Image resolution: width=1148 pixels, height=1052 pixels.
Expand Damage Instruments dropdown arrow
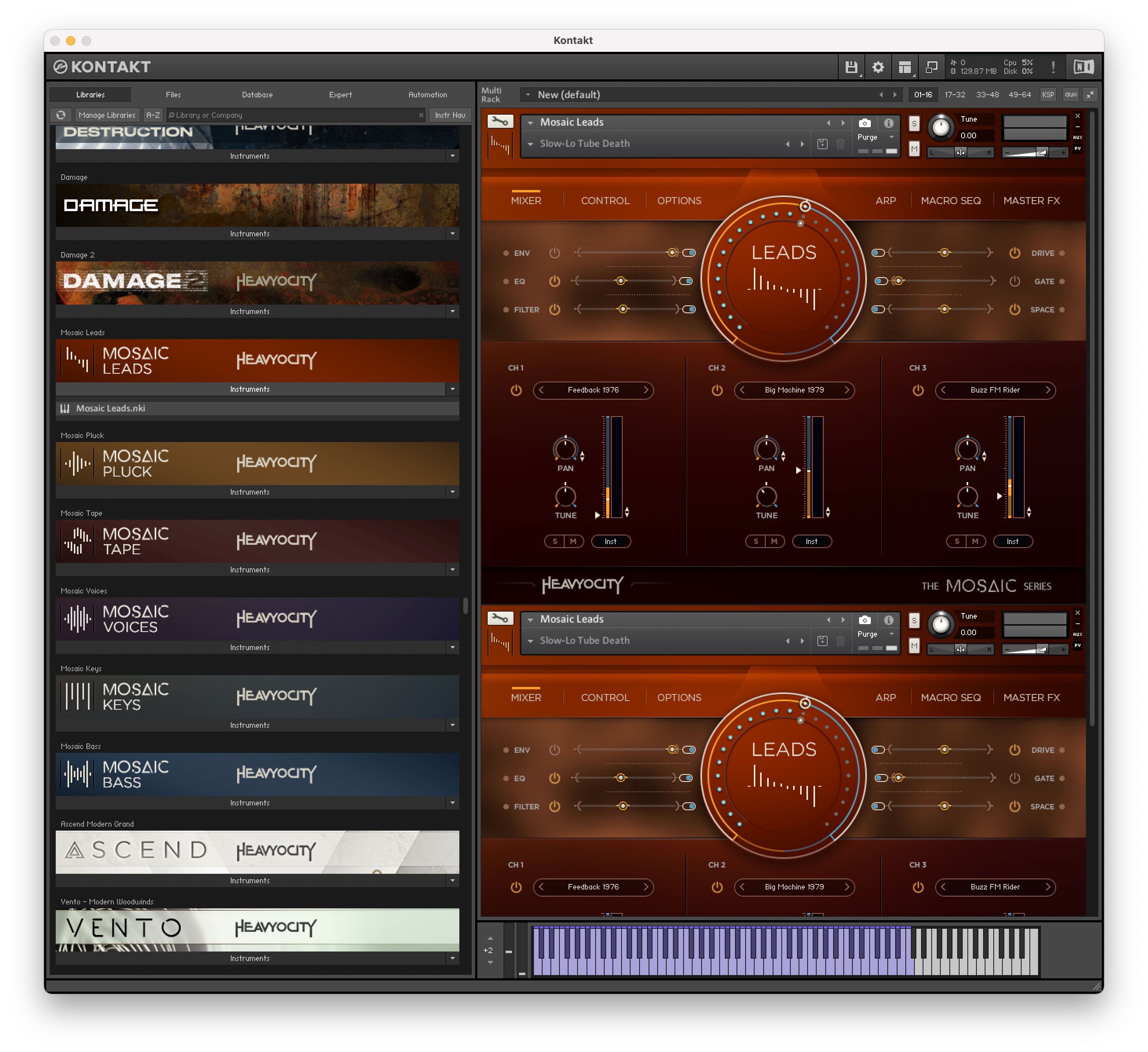452,234
